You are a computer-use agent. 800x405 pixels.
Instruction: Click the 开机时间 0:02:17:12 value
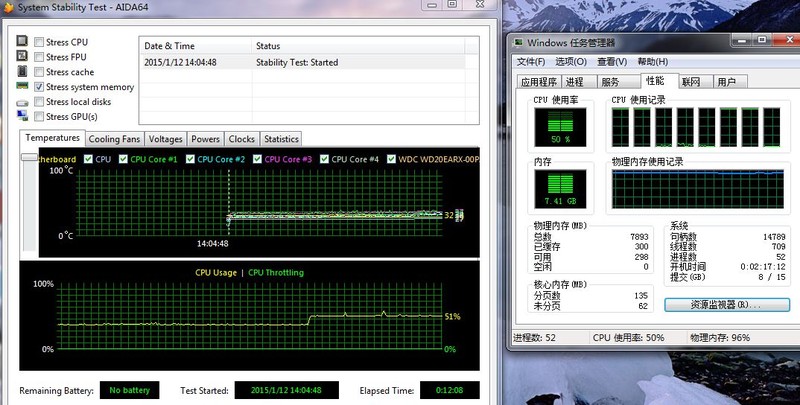coord(763,267)
